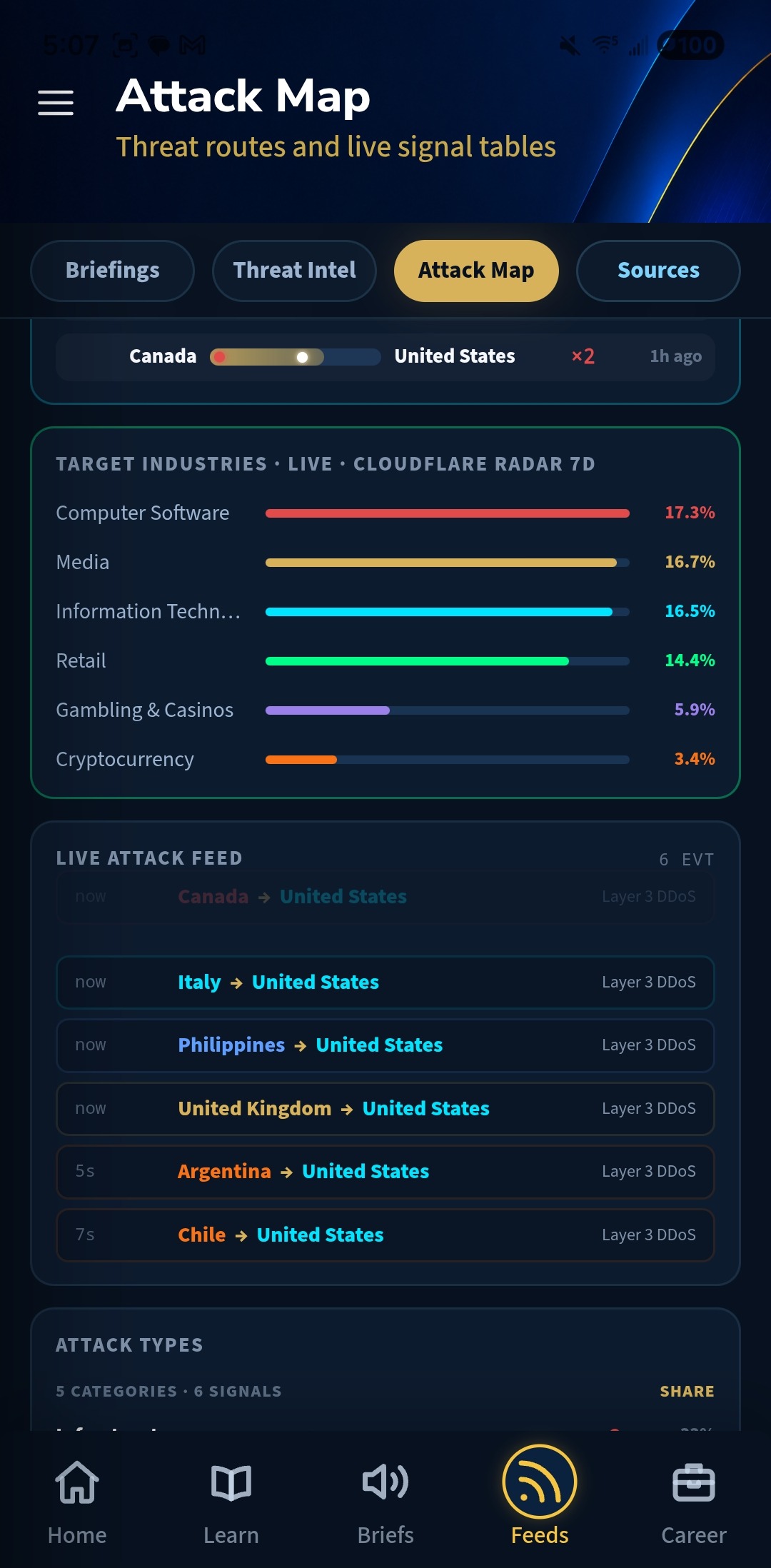The image size is (771, 1568).
Task: Tap the Cryptocurrency 3.4% industry row
Action: pyautogui.click(x=385, y=759)
